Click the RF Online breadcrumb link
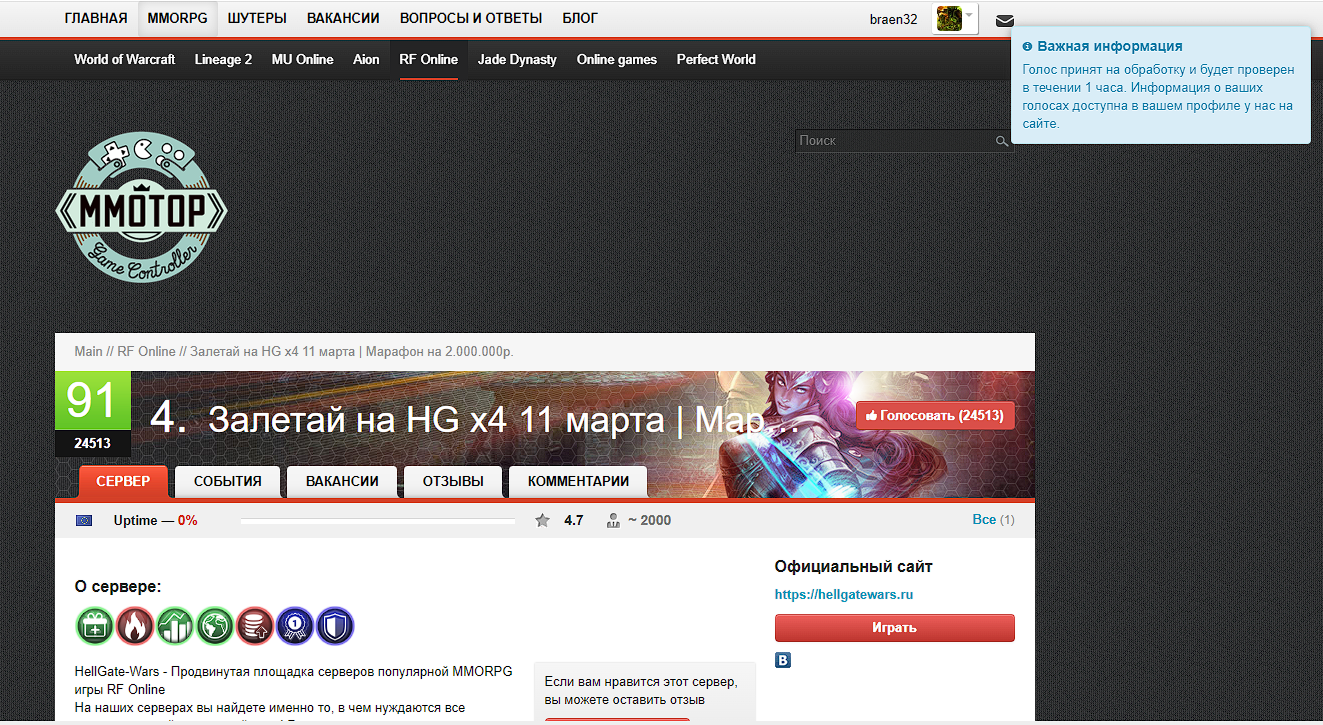The image size is (1323, 725). coord(146,352)
